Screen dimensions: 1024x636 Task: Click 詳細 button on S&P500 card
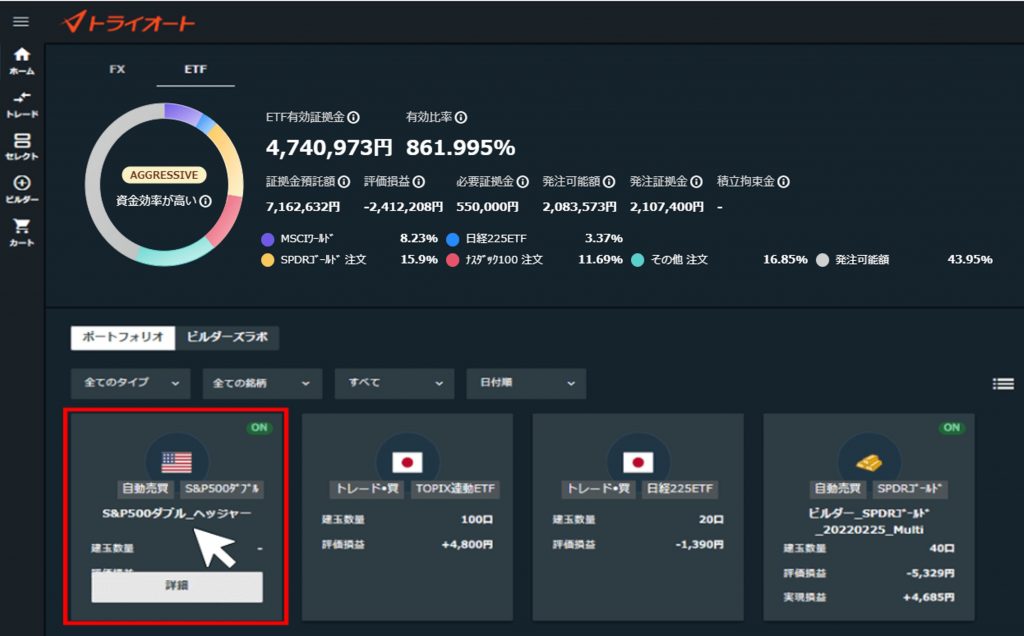coord(177,586)
